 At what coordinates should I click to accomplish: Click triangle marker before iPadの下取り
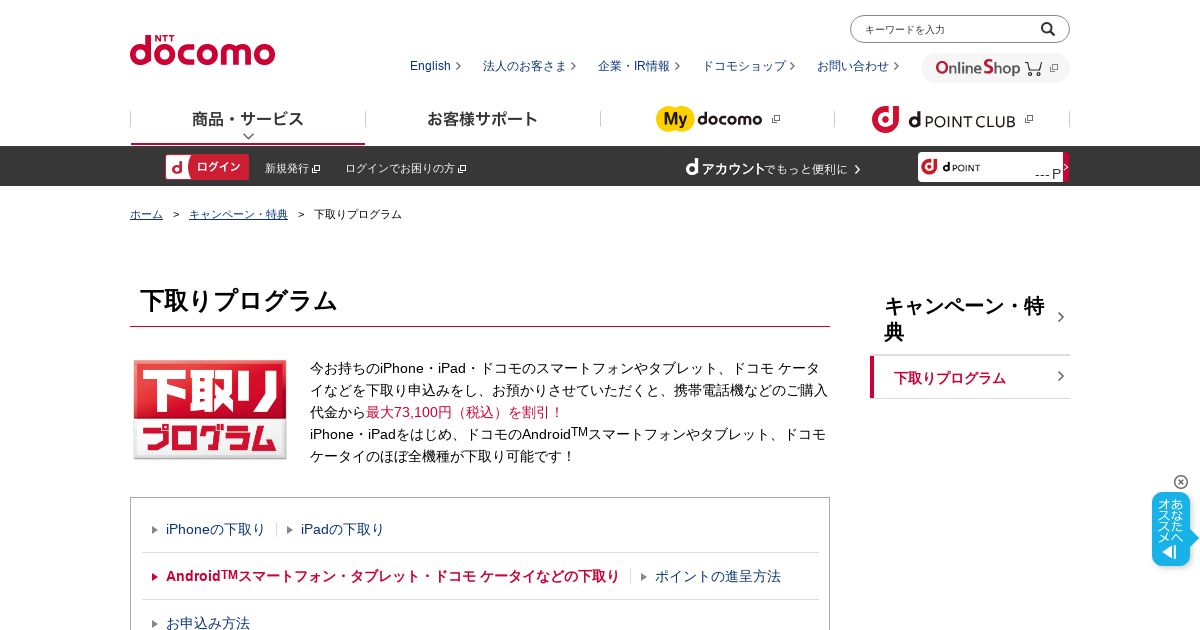click(290, 530)
